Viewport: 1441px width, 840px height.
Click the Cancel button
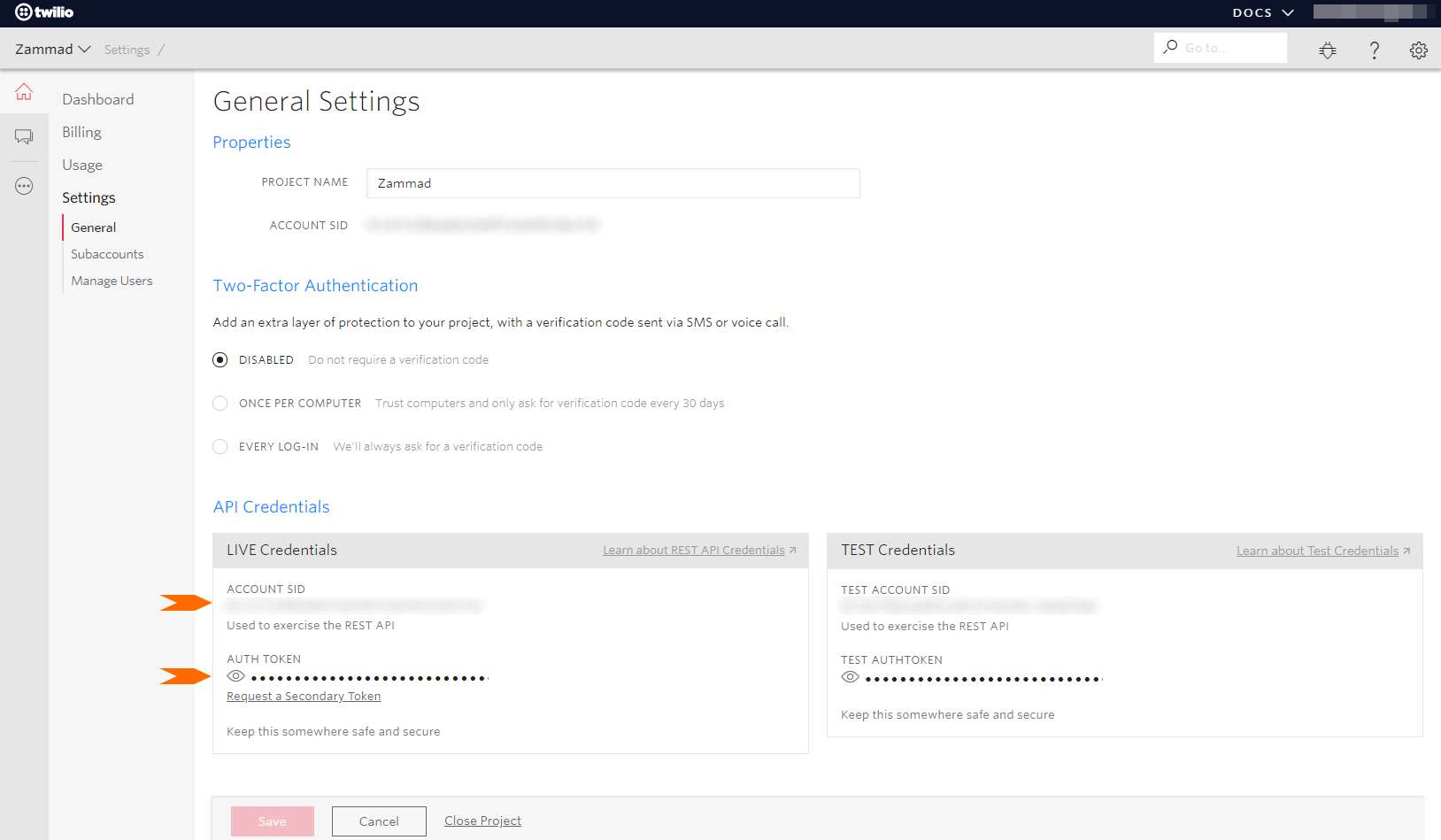[x=379, y=821]
